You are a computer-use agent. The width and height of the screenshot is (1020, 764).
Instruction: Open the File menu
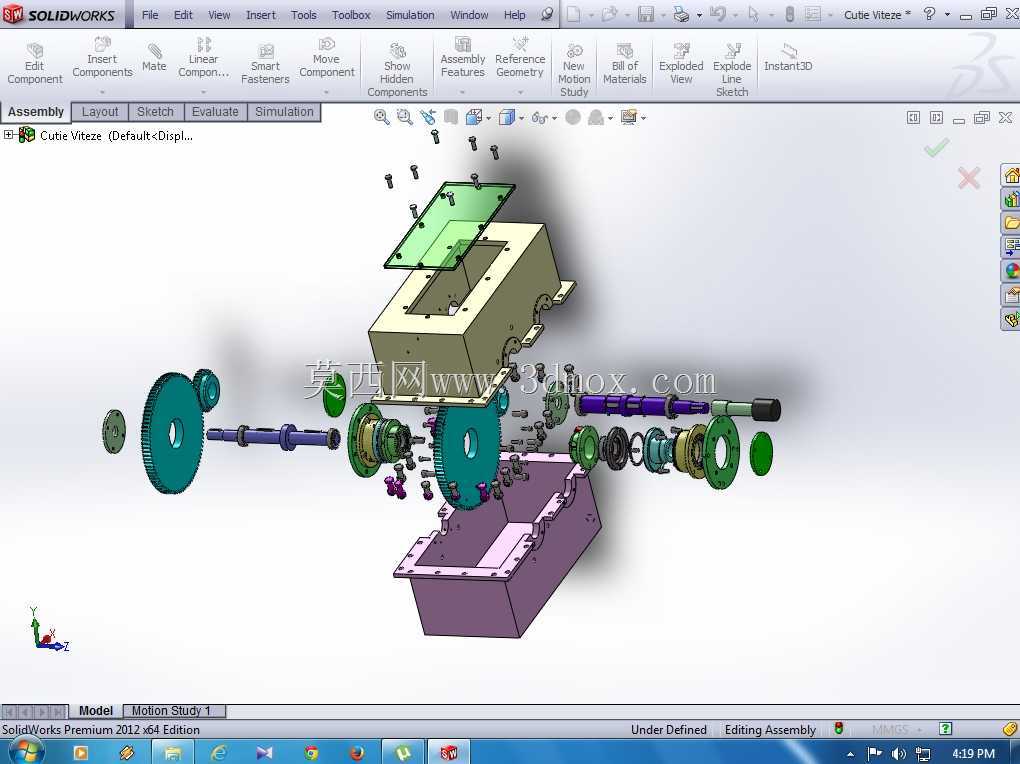150,14
